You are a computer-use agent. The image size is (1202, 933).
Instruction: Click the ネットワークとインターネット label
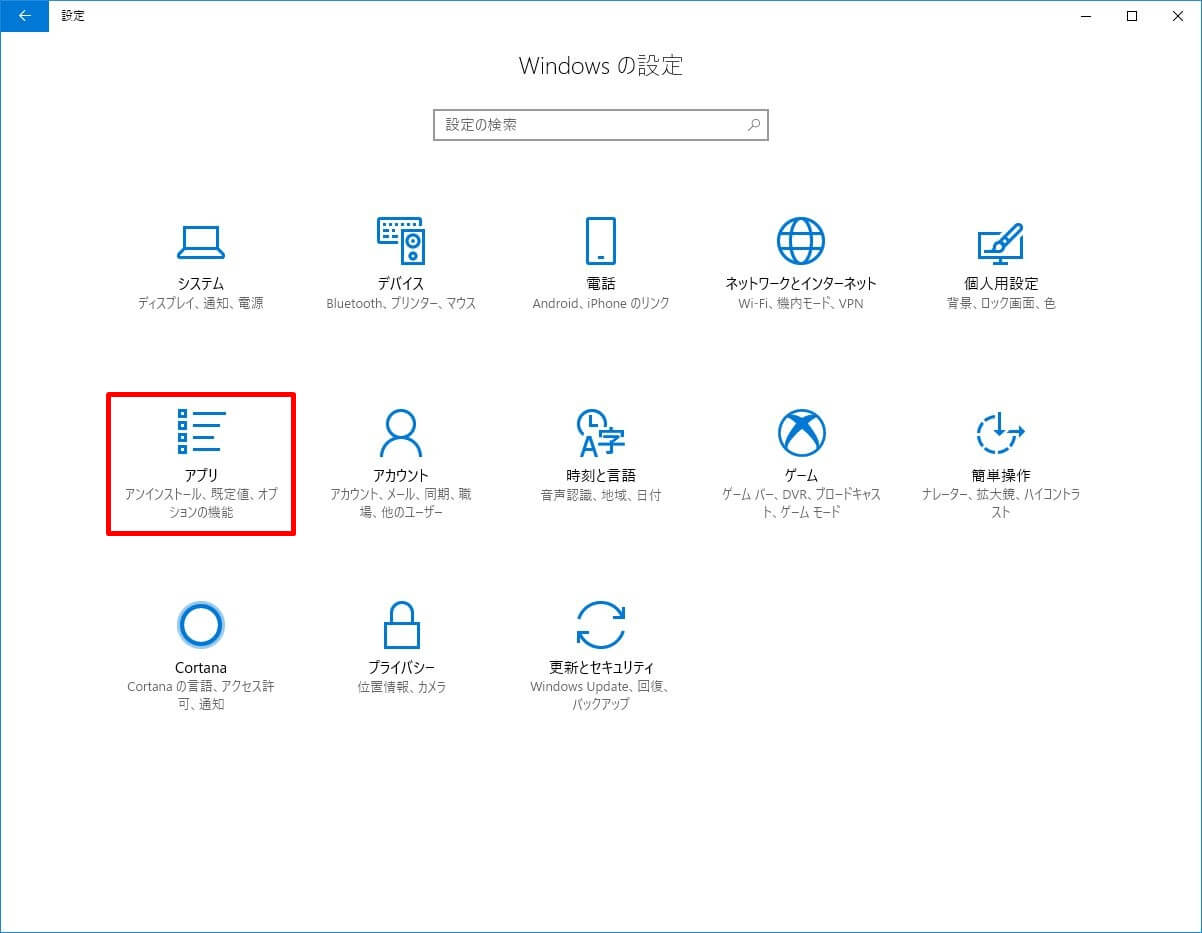point(801,284)
